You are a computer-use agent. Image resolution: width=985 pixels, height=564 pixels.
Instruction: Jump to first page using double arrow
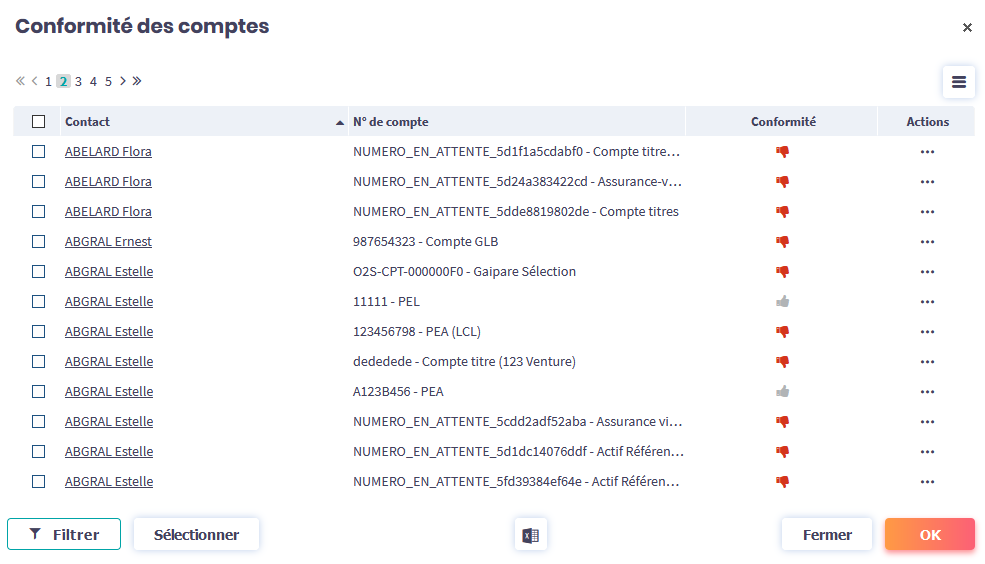coord(20,81)
